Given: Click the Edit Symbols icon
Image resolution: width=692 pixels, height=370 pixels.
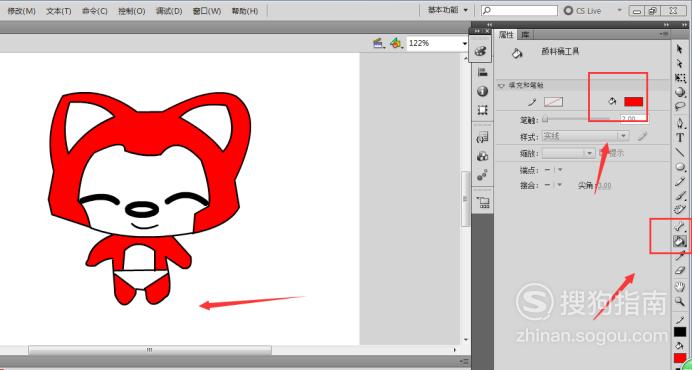Looking at the screenshot, I should pos(396,43).
